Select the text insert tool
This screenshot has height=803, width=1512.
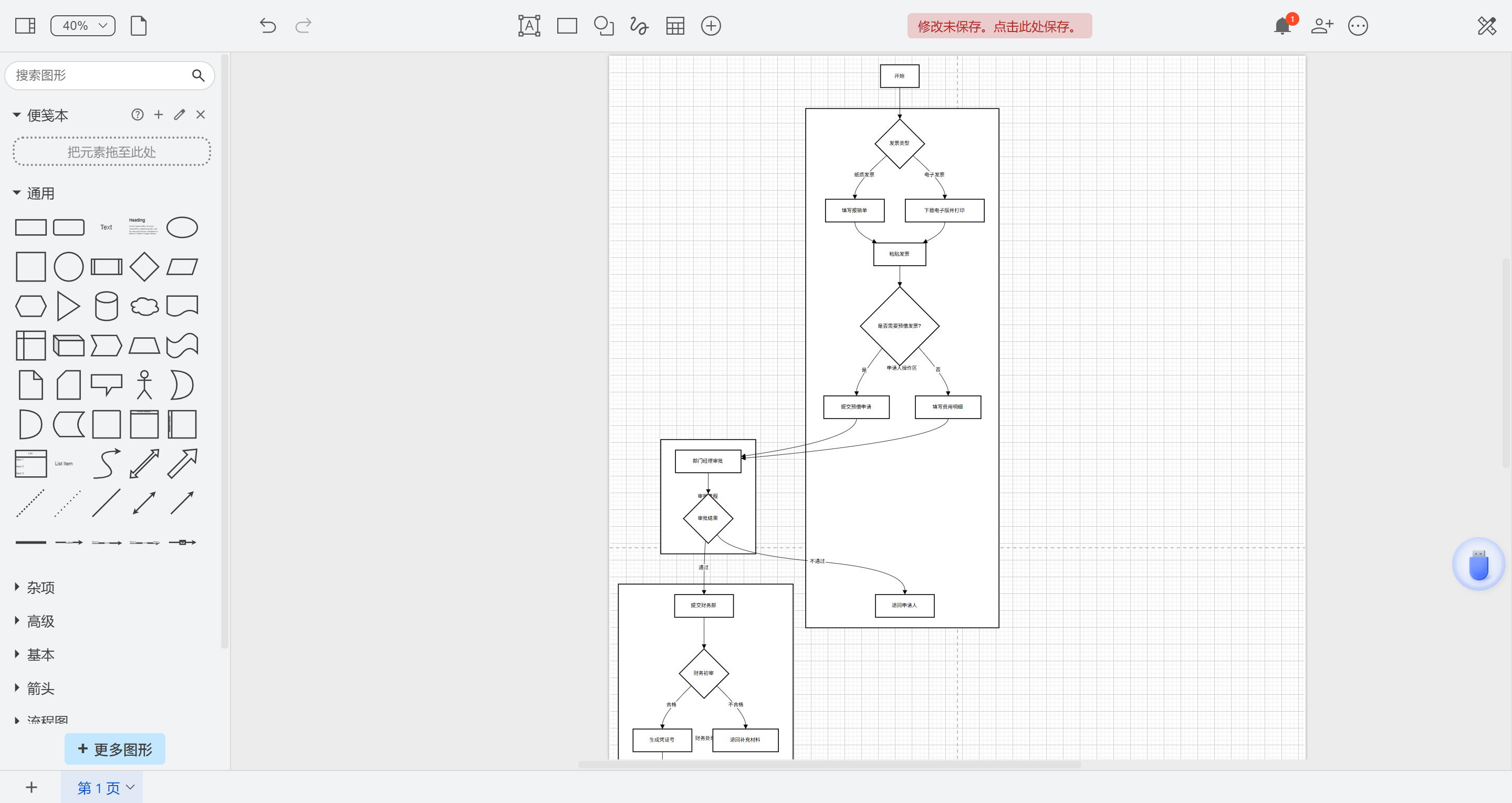(529, 26)
